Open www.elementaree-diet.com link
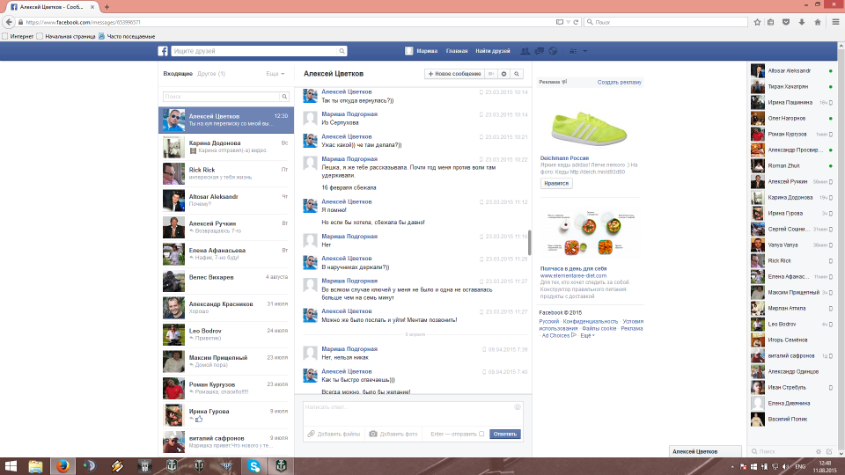The image size is (845, 475). point(573,276)
